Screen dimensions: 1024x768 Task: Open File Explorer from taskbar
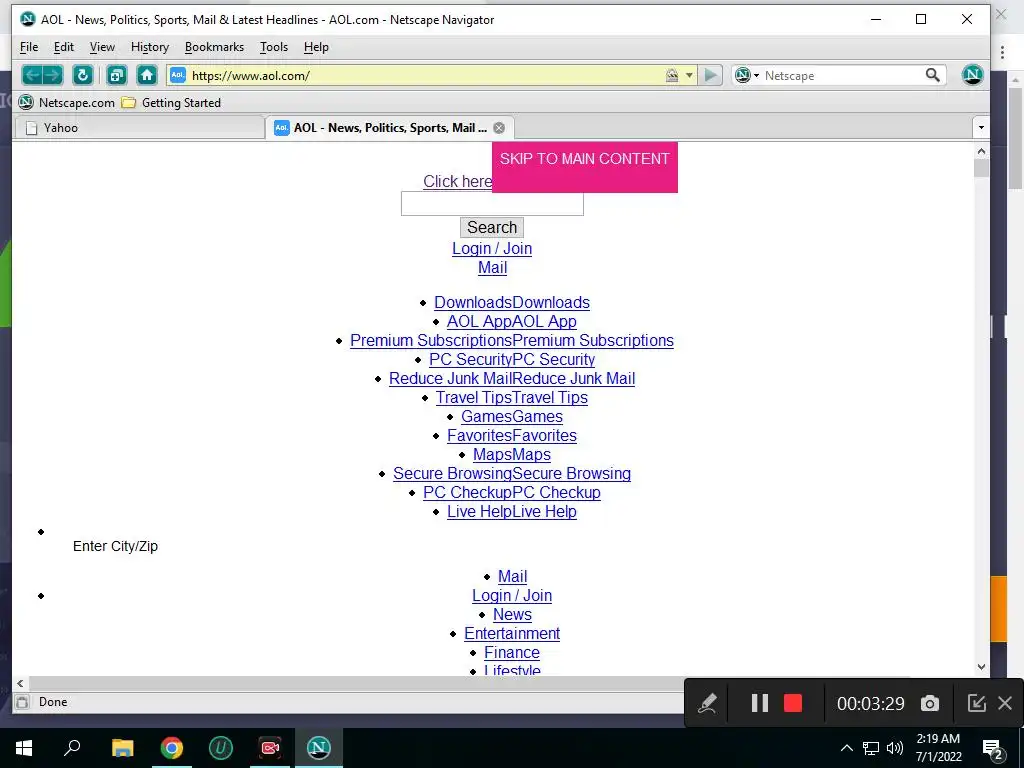[122, 748]
